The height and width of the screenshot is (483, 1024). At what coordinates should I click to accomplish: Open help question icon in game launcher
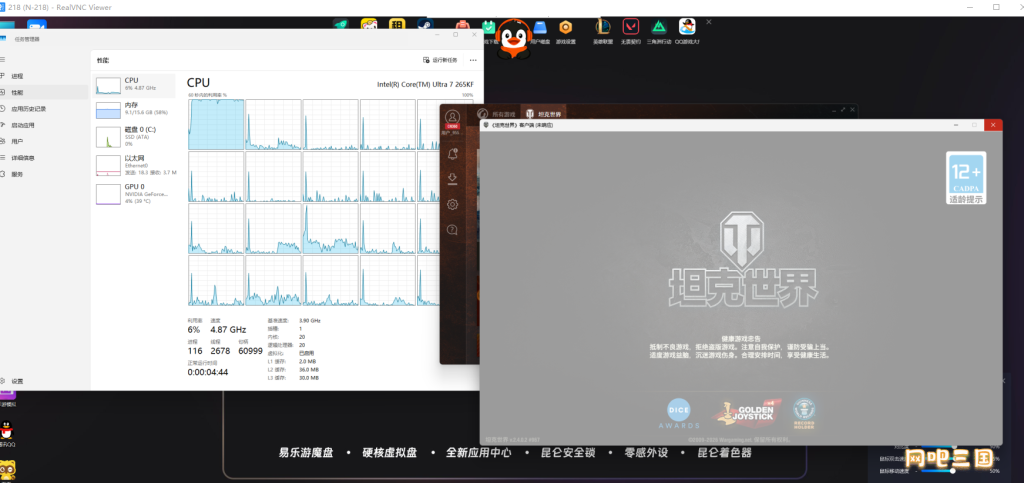[x=452, y=229]
